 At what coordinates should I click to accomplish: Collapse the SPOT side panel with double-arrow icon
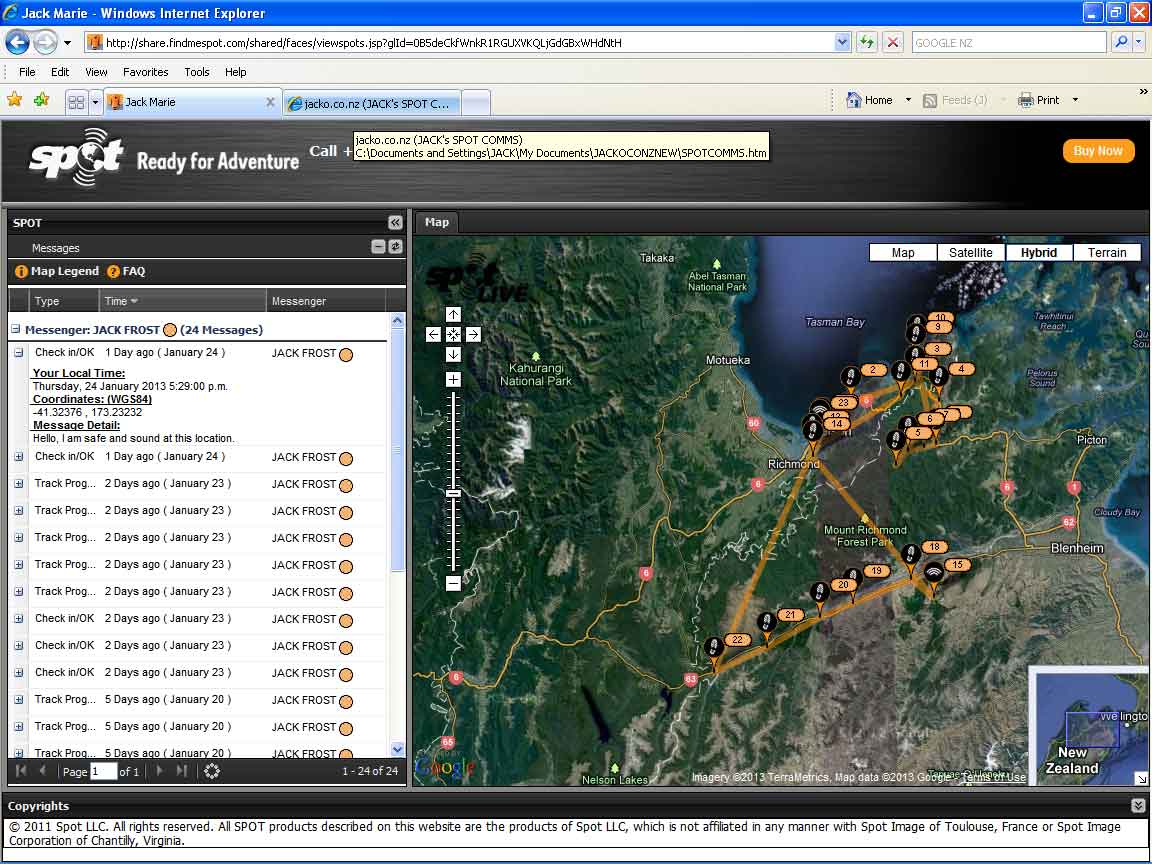395,223
